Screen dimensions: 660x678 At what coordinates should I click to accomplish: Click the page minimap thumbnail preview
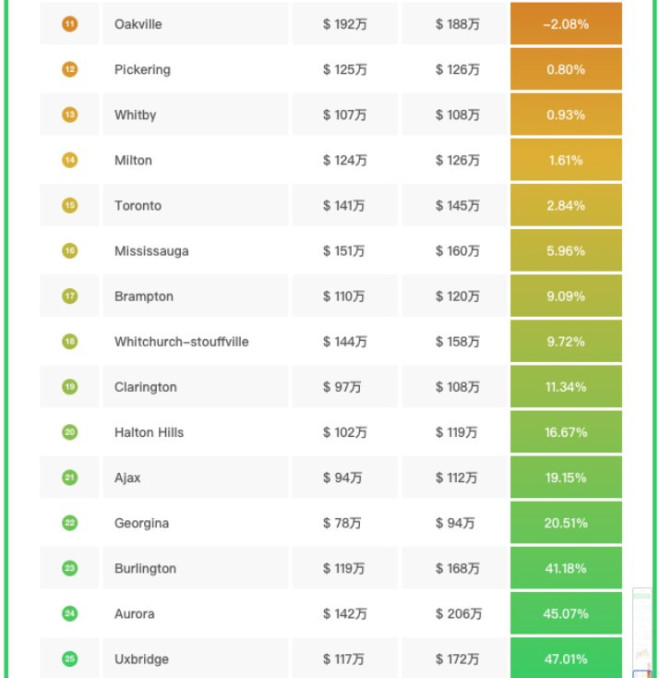click(642, 634)
